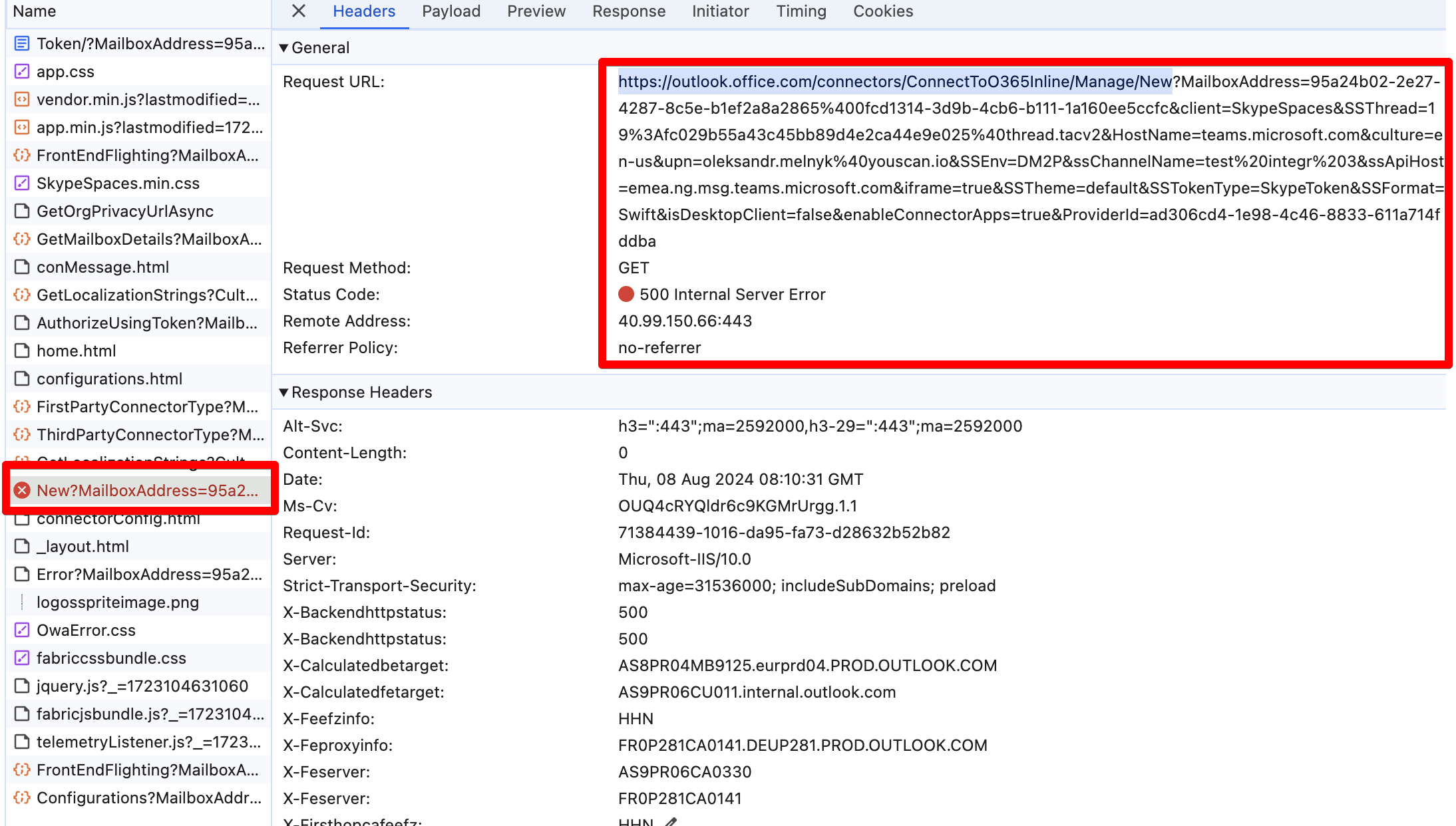Viewport: 1456px width, 826px height.
Task: Click the file icon beside fabricjsbundle.js request
Action: 22,714
